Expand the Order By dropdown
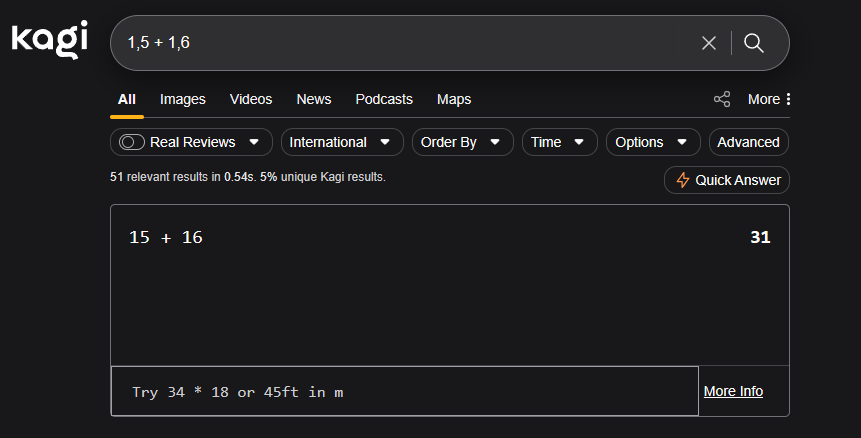The image size is (861, 438). 462,142
